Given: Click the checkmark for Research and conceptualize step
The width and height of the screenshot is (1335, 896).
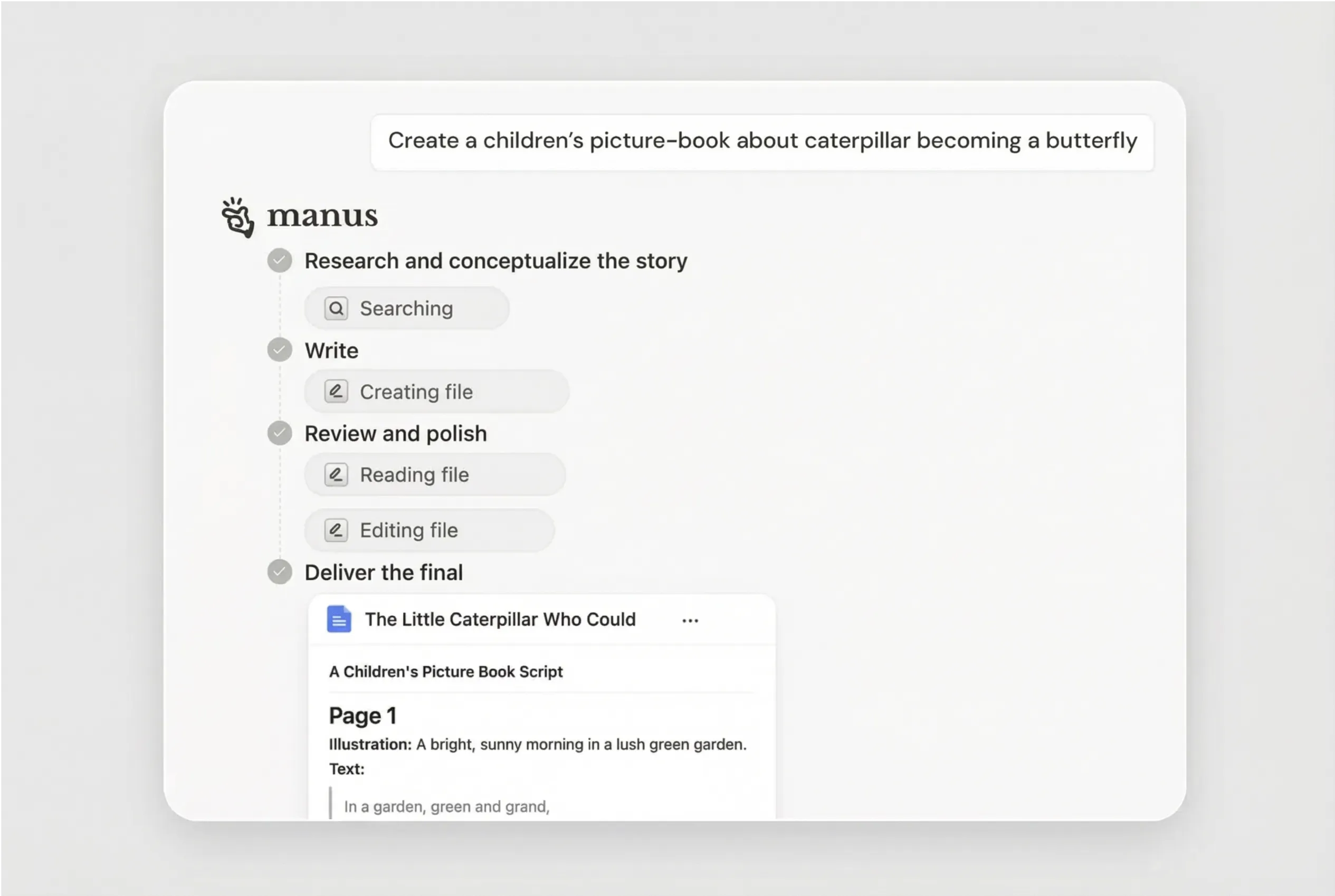Looking at the screenshot, I should click(x=280, y=261).
